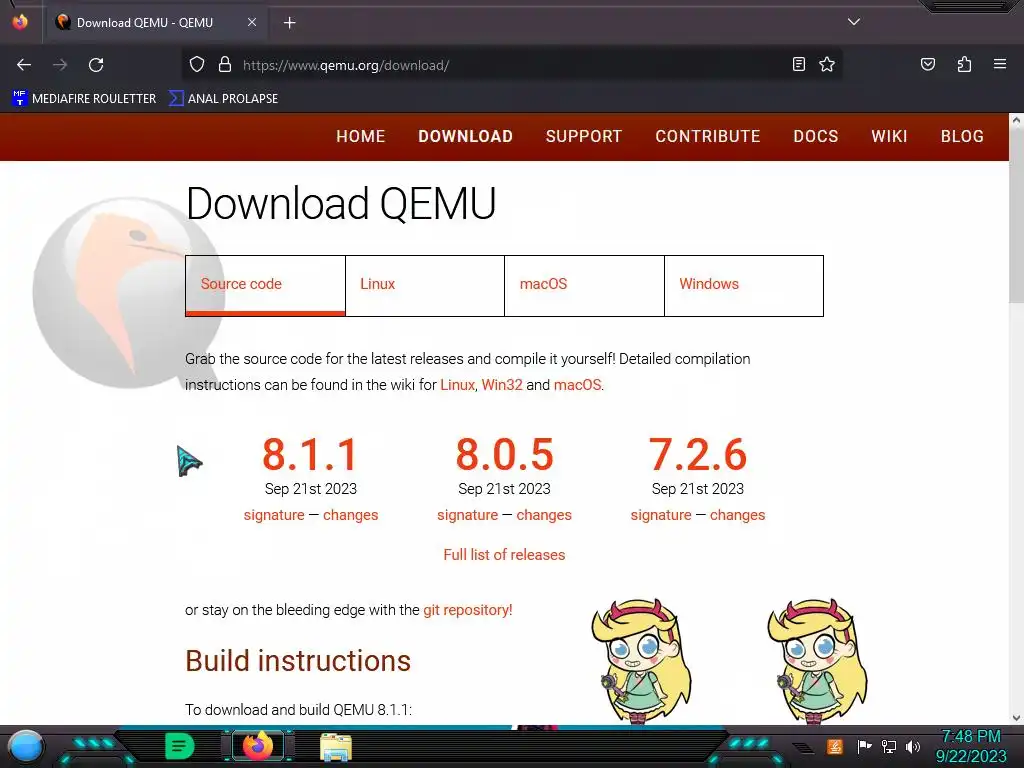The height and width of the screenshot is (768, 1024).
Task: Go back with the browser back arrow
Action: pyautogui.click(x=24, y=65)
